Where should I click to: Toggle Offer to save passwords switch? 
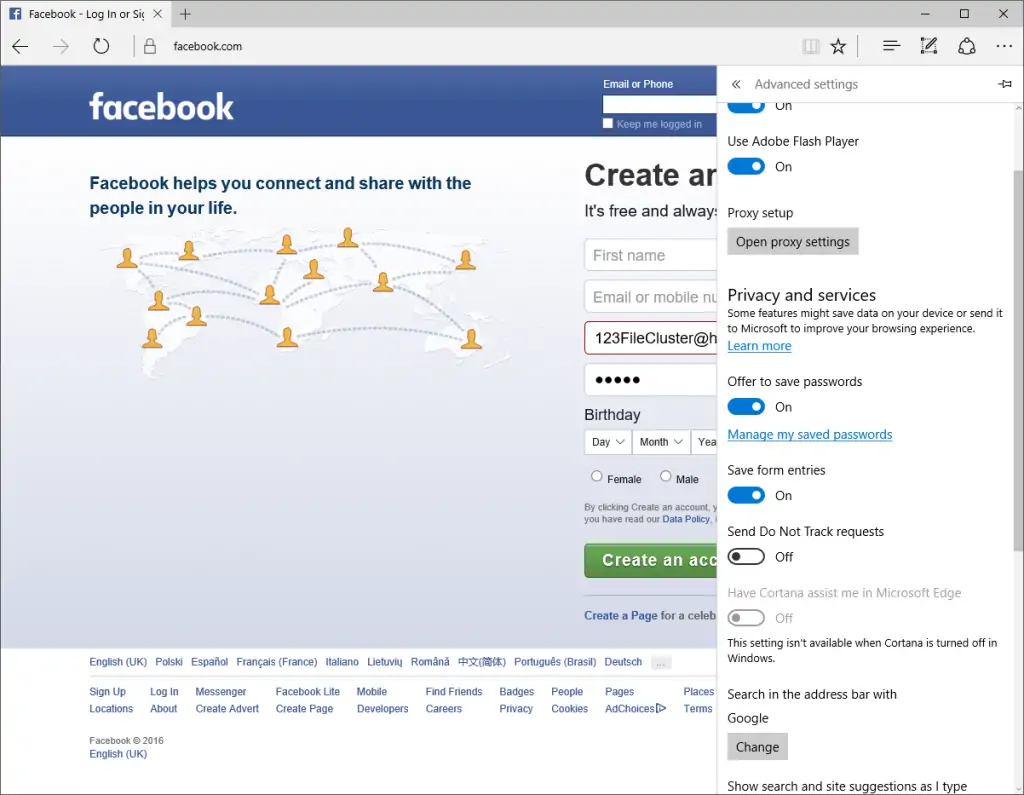pyautogui.click(x=746, y=407)
